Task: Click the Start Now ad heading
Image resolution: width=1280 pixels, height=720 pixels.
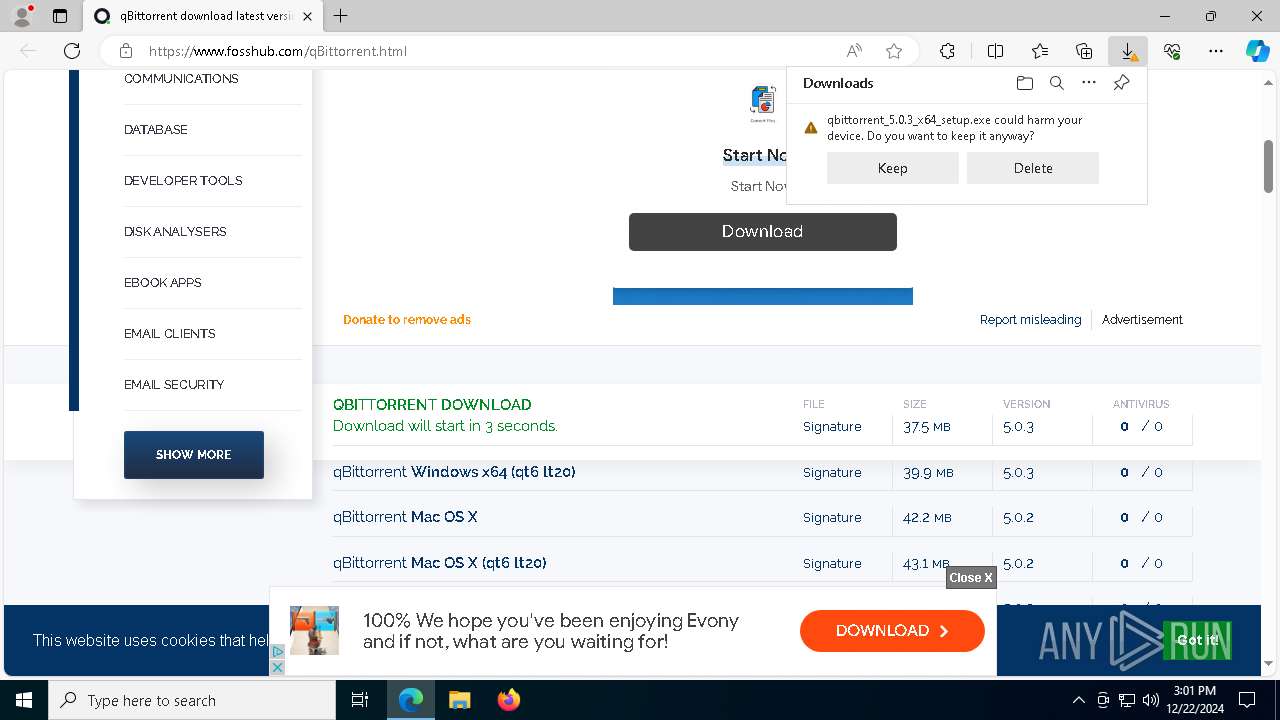Action: tap(755, 155)
